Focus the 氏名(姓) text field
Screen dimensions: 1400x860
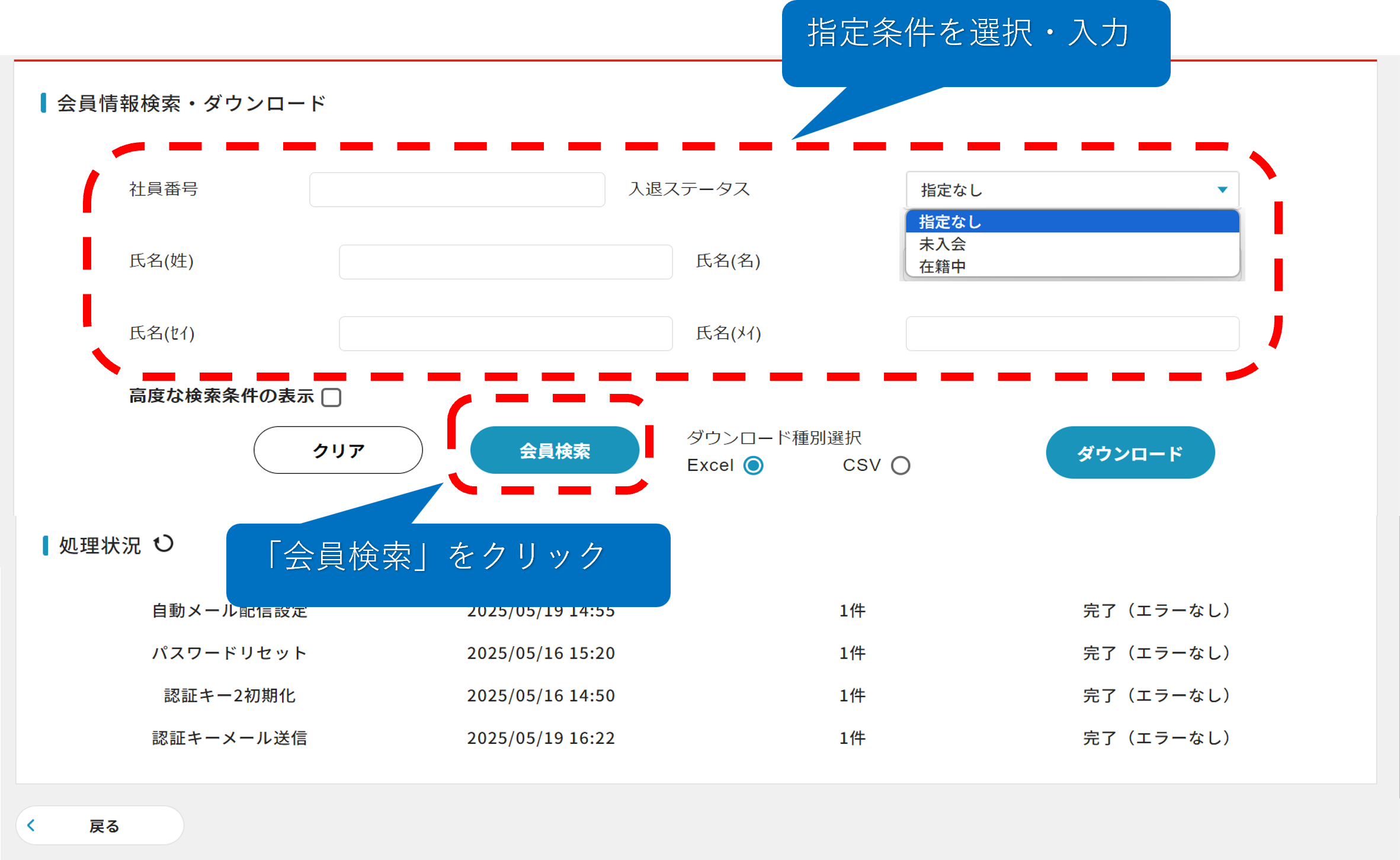(x=505, y=262)
